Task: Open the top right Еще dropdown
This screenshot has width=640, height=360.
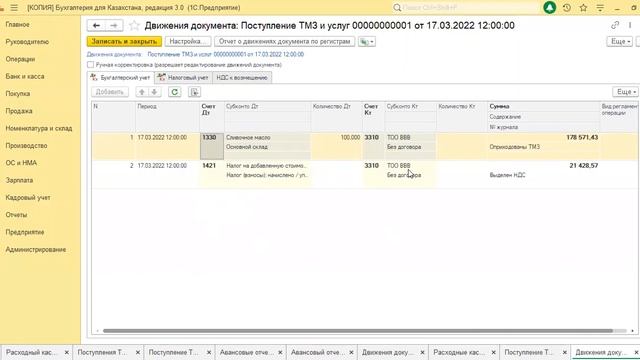Action: tap(620, 41)
